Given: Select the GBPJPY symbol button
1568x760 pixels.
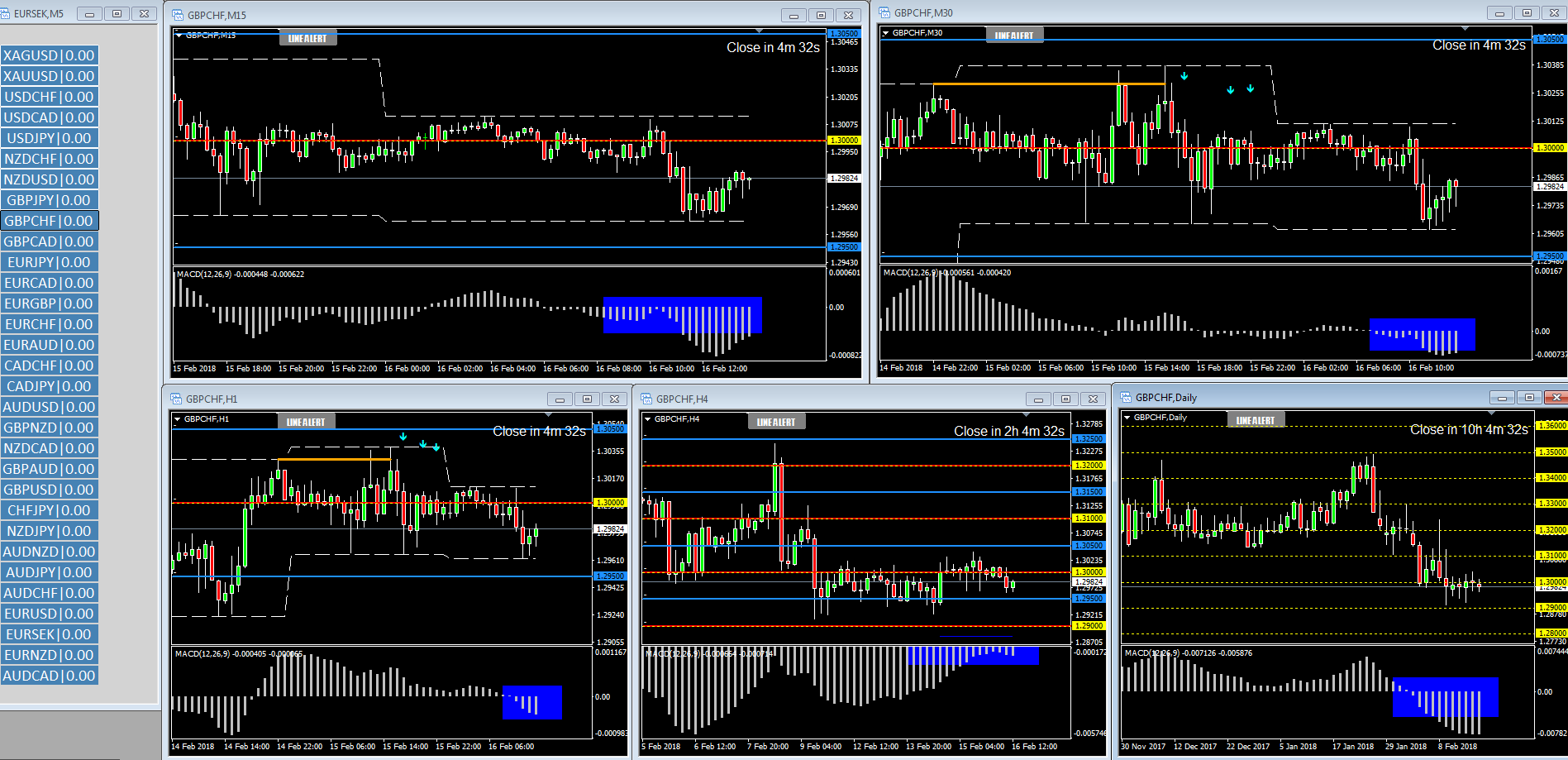Looking at the screenshot, I should 50,200.
